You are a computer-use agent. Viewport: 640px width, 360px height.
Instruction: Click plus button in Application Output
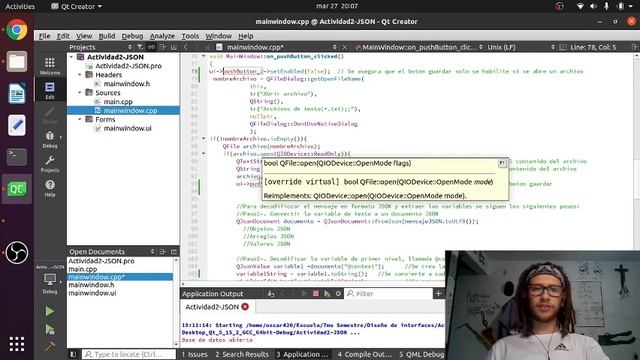click(x=438, y=293)
